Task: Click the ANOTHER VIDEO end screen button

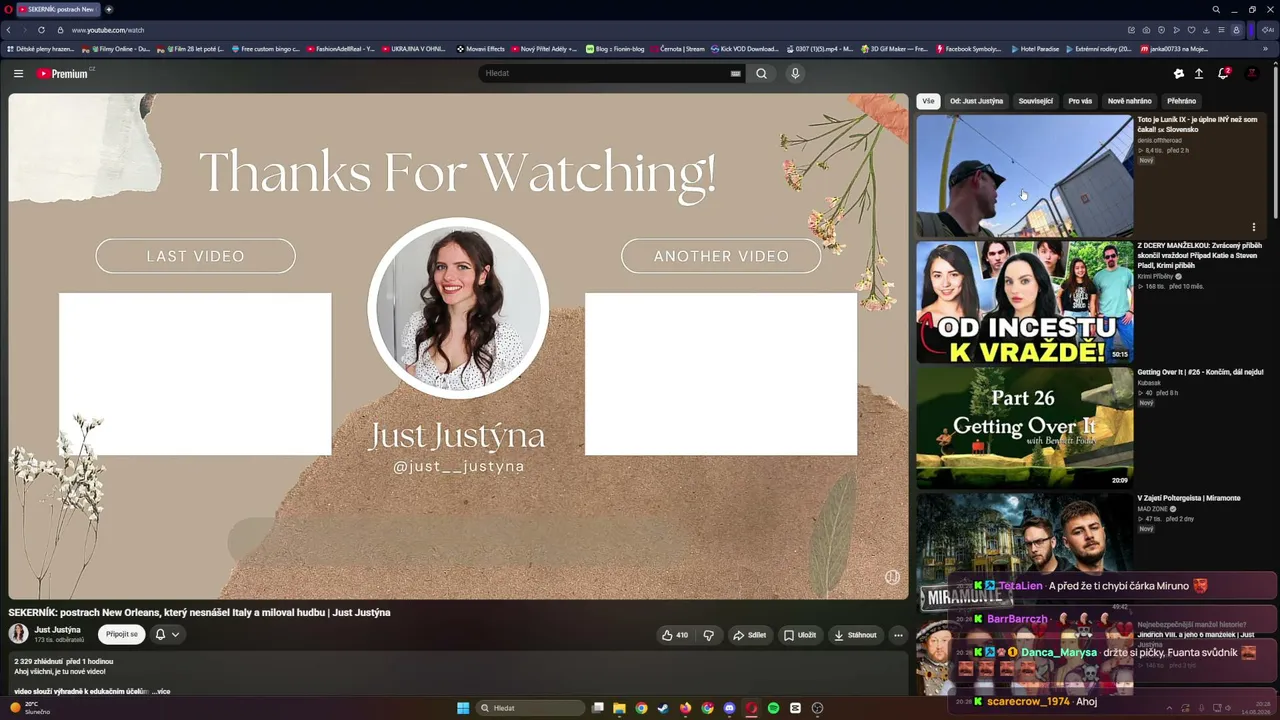Action: tap(721, 256)
